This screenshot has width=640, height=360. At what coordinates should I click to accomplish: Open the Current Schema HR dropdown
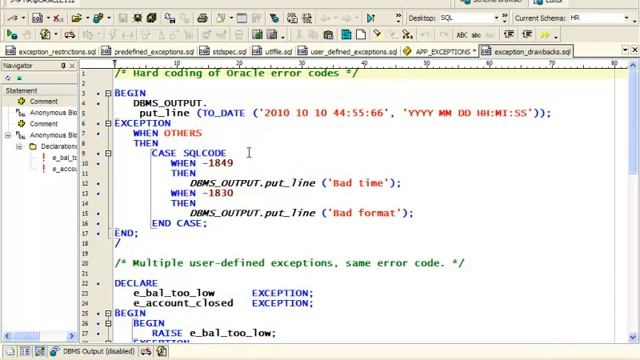[x=626, y=18]
